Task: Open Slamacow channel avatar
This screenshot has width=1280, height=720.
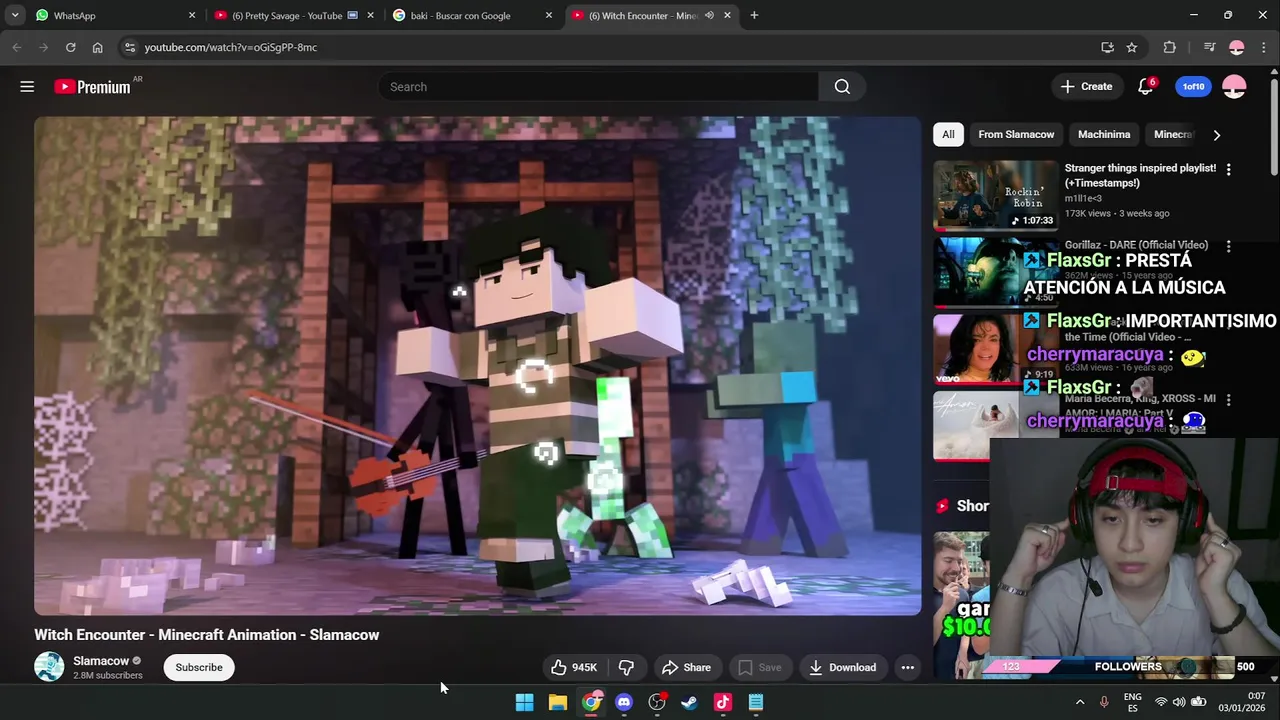Action: [49, 667]
